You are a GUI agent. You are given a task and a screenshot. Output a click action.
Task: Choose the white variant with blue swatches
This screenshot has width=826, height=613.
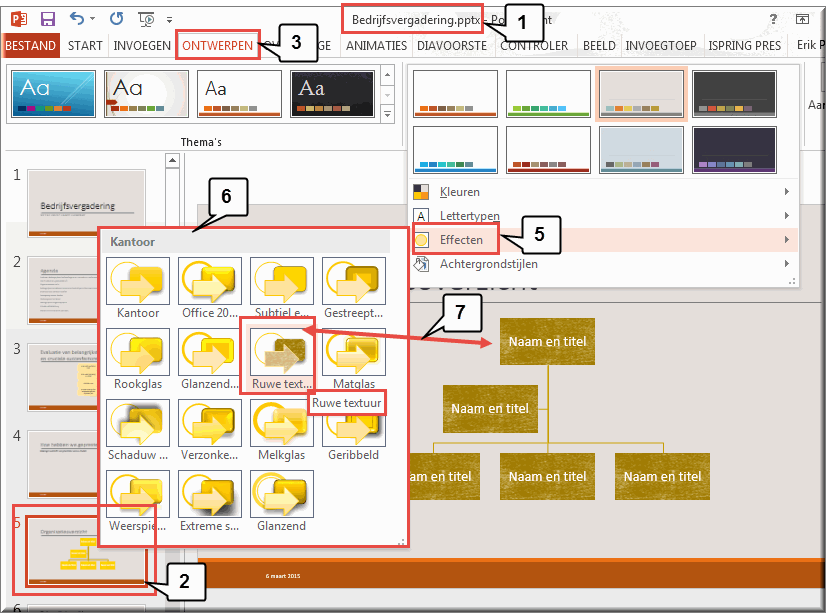(455, 150)
